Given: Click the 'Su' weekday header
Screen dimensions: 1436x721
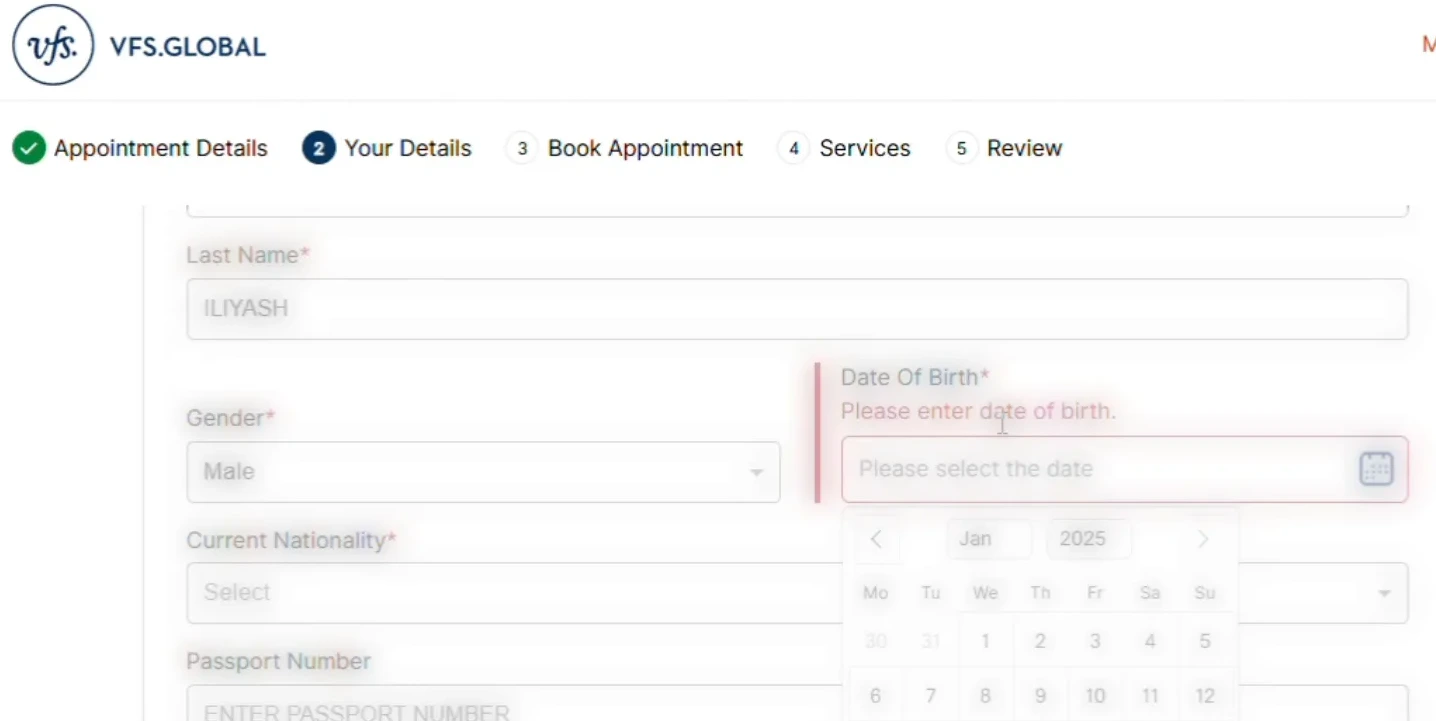Looking at the screenshot, I should 1205,593.
